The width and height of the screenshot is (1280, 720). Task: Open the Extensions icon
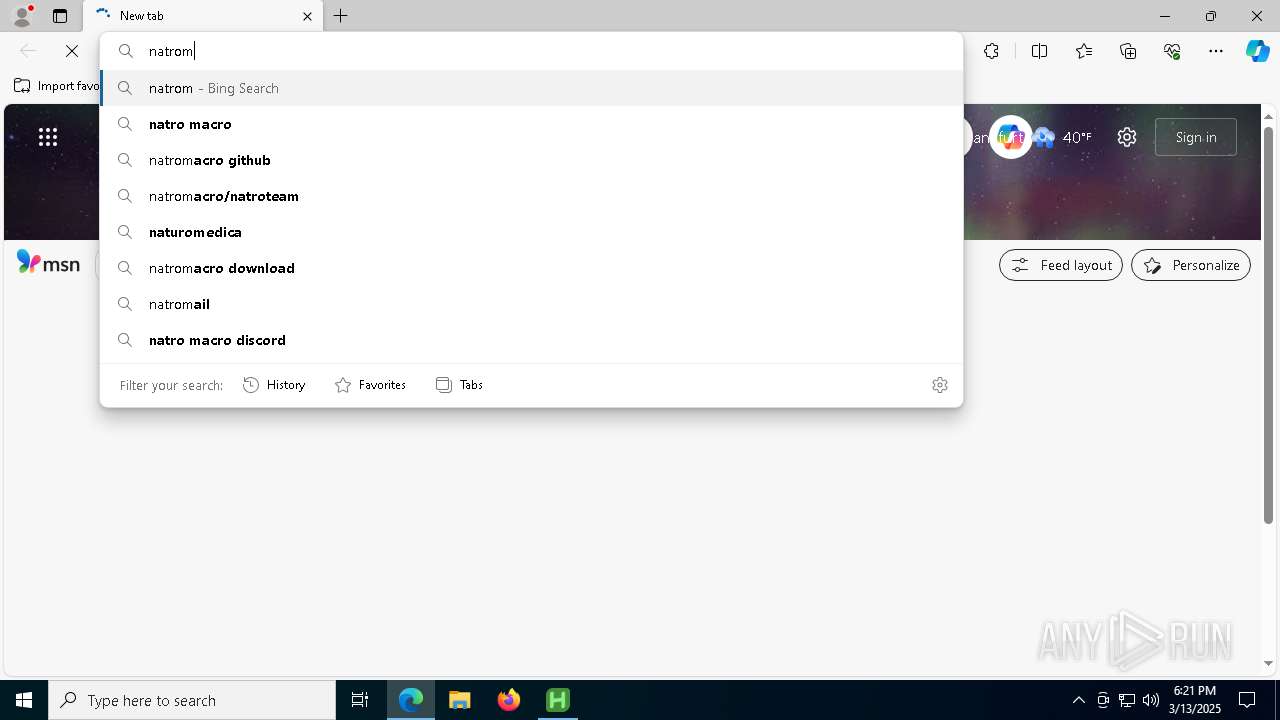(991, 51)
